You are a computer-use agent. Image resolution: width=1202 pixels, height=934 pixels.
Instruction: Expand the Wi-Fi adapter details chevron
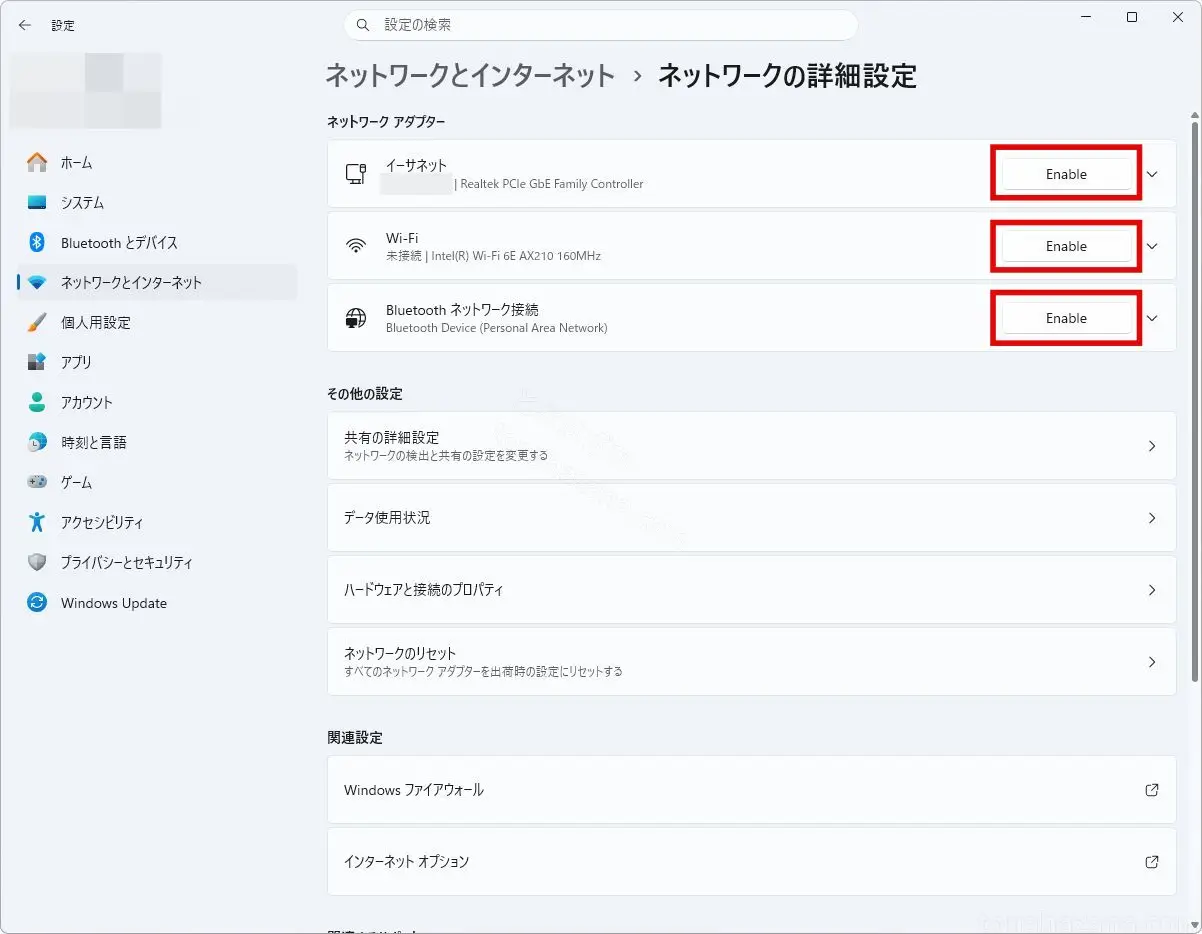click(x=1152, y=246)
